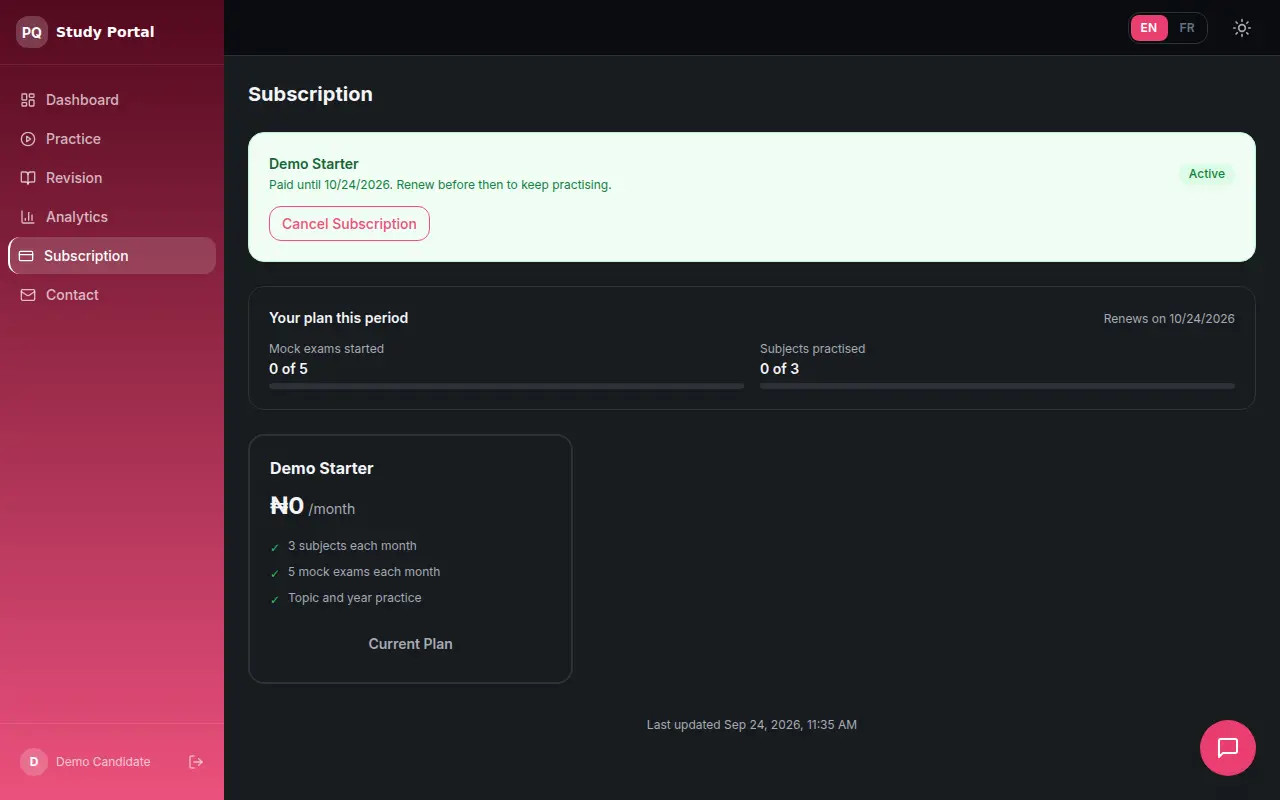Click the PQ logo badge
1280x800 pixels.
point(32,32)
